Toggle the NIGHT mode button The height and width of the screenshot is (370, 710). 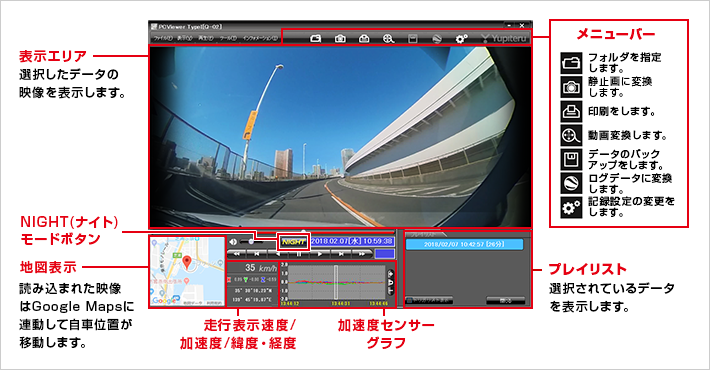click(293, 242)
